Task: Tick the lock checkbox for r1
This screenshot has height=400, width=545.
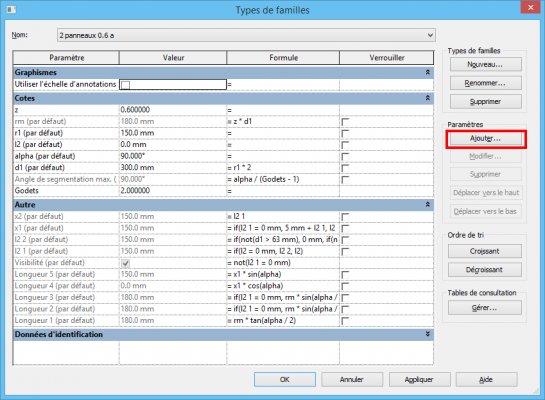Action: (x=345, y=133)
